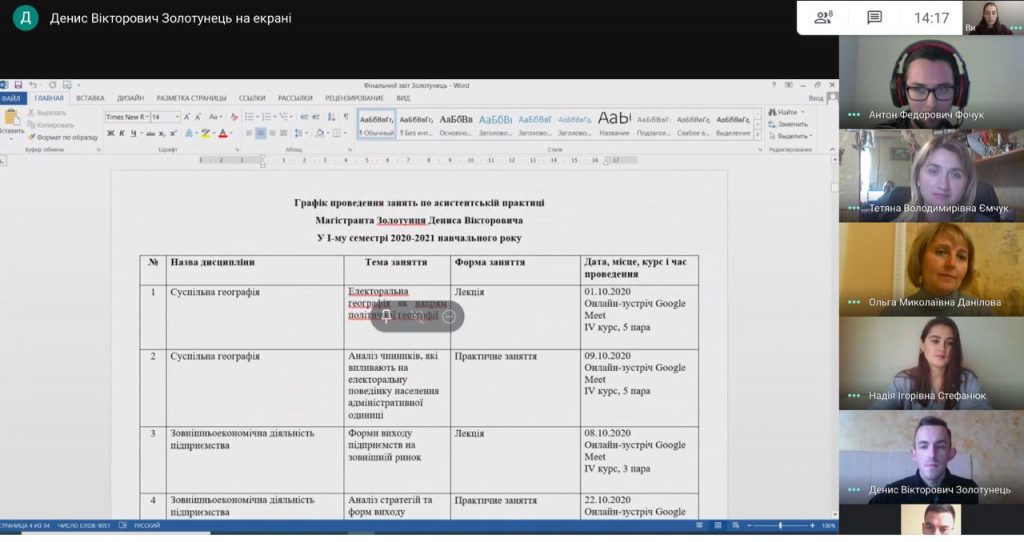Open ФАЙЛ file tab
Image resolution: width=1024 pixels, height=542 pixels.
pyautogui.click(x=11, y=99)
